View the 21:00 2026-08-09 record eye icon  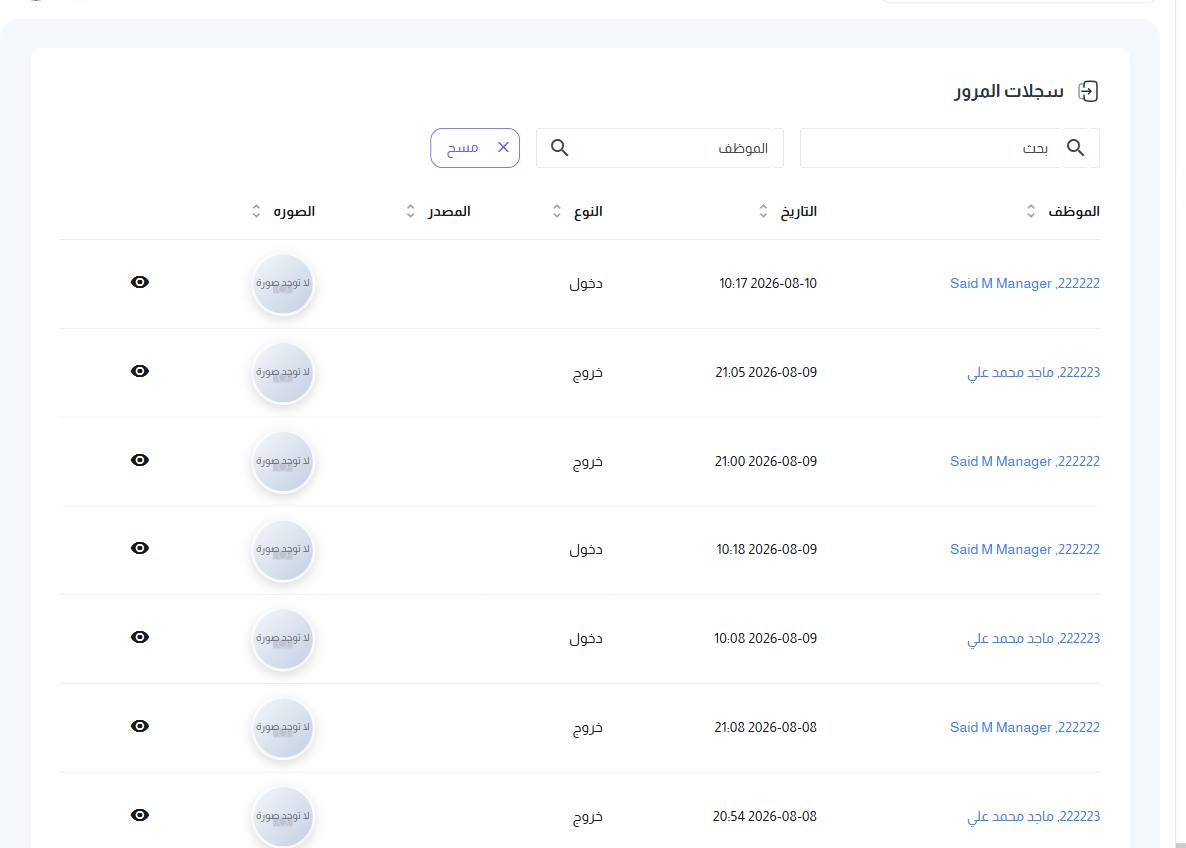140,460
